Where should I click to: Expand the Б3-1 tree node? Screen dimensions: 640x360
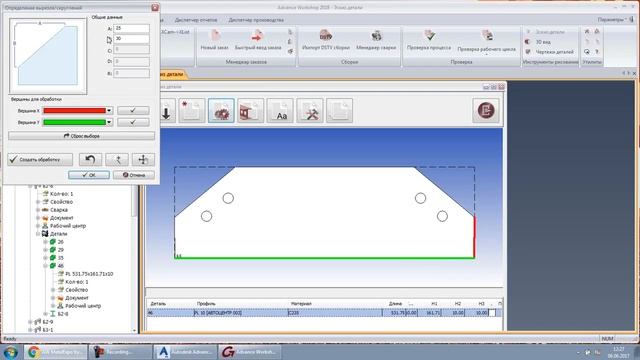(30, 329)
